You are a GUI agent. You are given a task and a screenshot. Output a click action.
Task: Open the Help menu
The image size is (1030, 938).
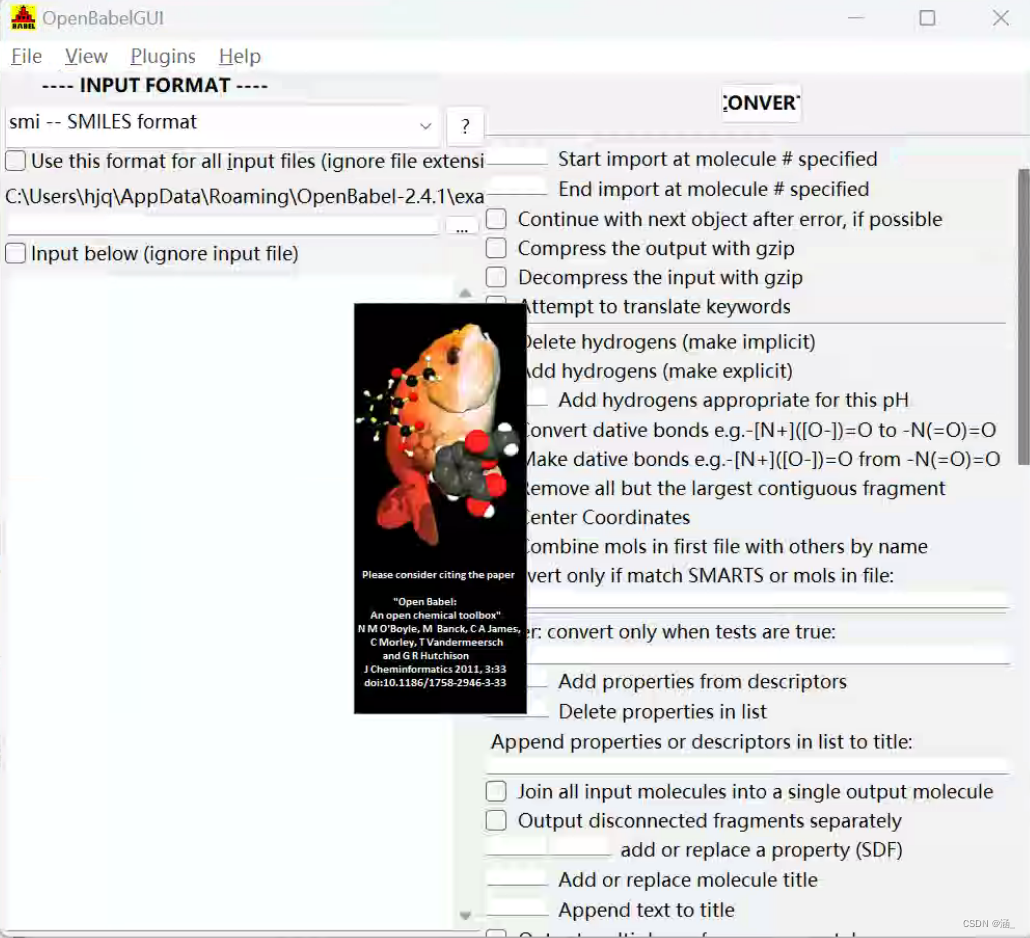click(x=240, y=56)
